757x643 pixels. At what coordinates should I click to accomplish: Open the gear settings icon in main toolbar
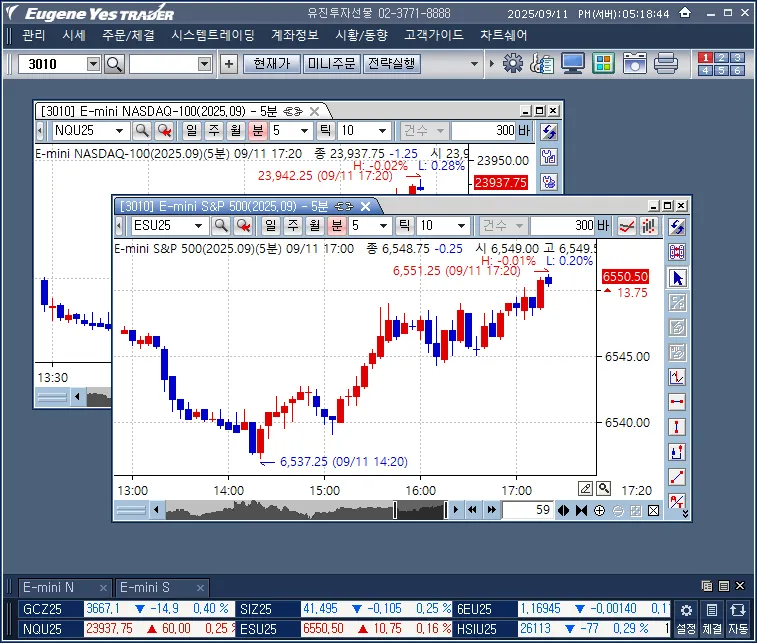pyautogui.click(x=512, y=63)
